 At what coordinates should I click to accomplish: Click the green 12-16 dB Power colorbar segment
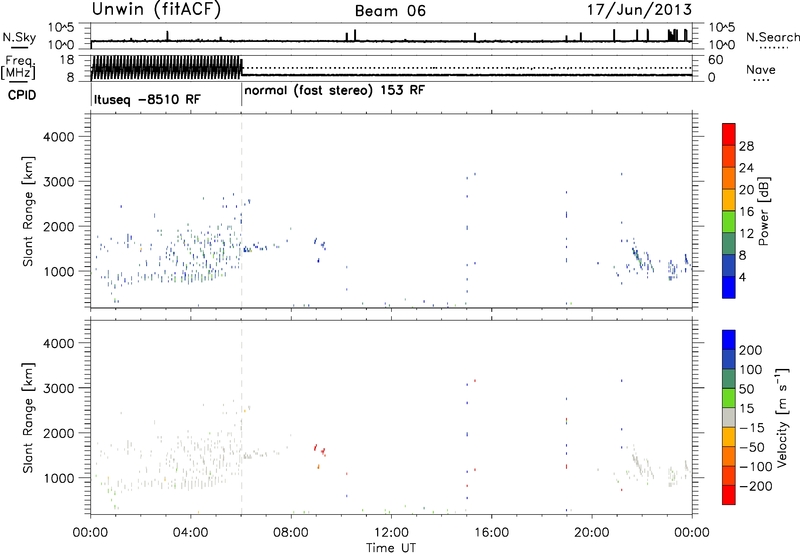pos(729,221)
